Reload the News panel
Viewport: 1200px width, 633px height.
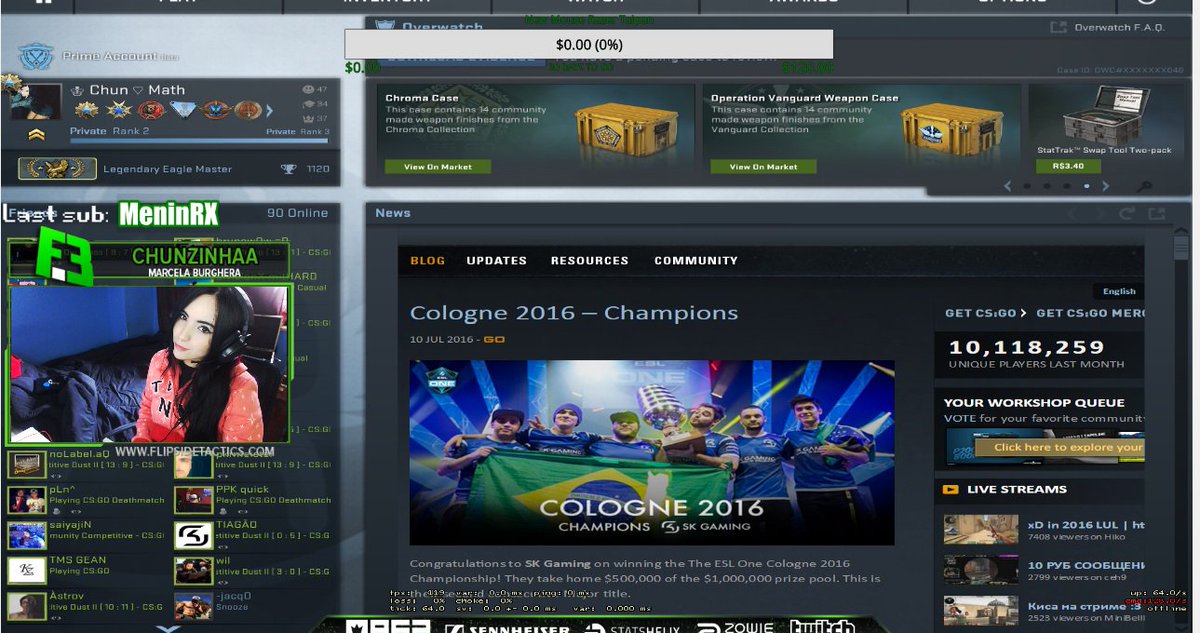coord(1127,214)
